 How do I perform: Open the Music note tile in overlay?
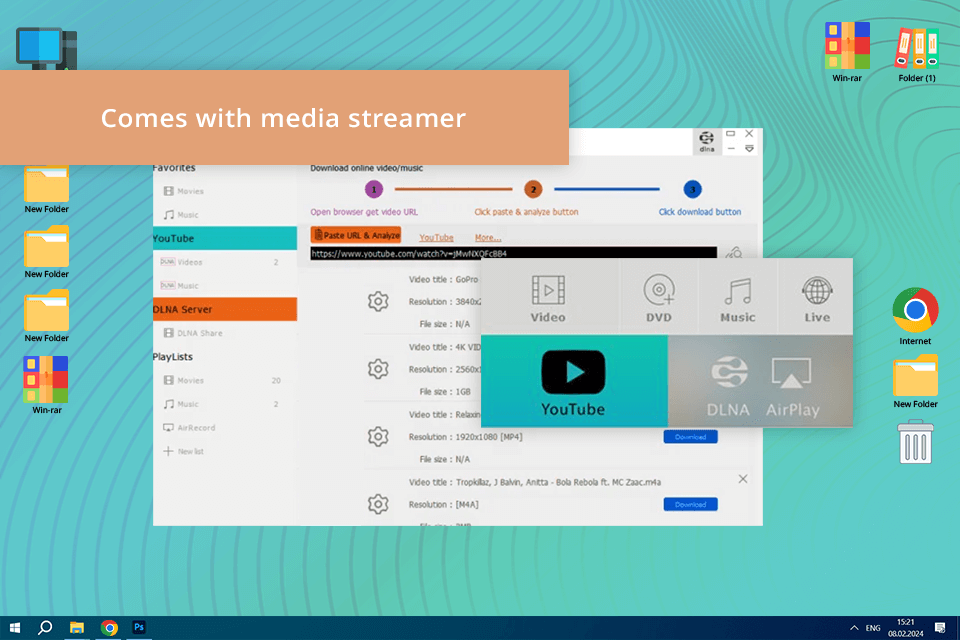coord(738,298)
